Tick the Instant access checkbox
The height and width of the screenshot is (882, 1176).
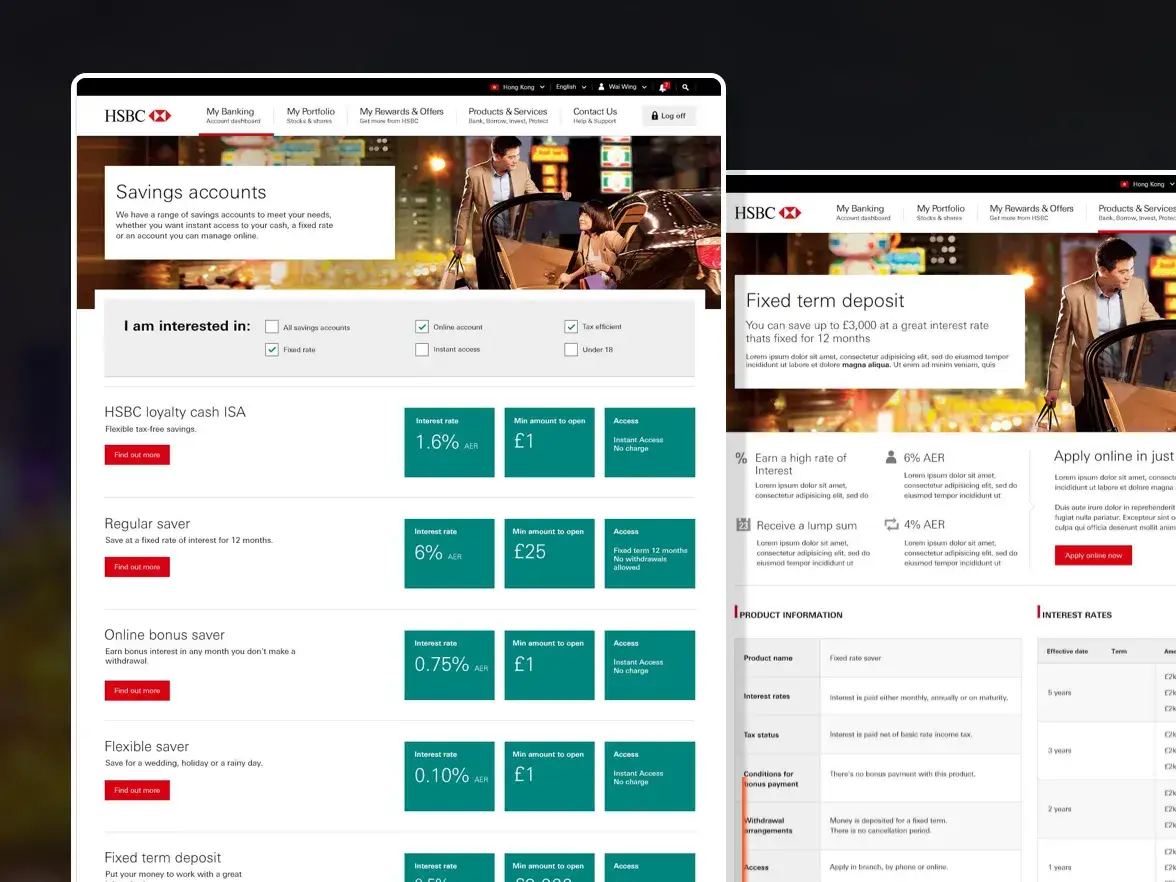(x=422, y=350)
